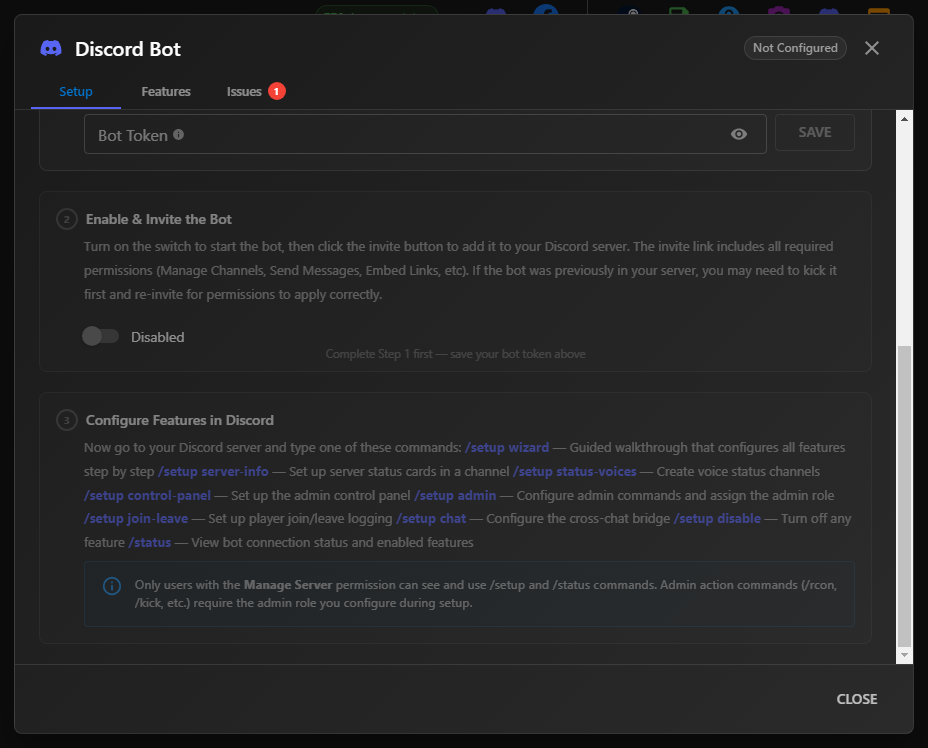Open the Features tab
This screenshot has height=748, width=928.
click(x=166, y=92)
